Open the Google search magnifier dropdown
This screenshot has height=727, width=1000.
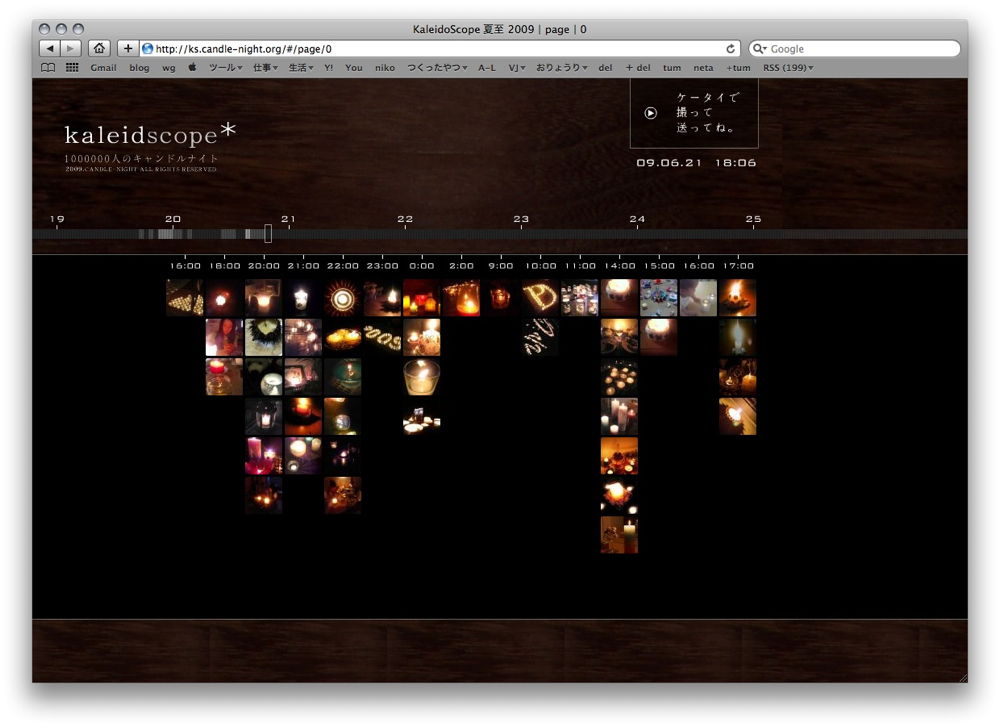pos(759,48)
